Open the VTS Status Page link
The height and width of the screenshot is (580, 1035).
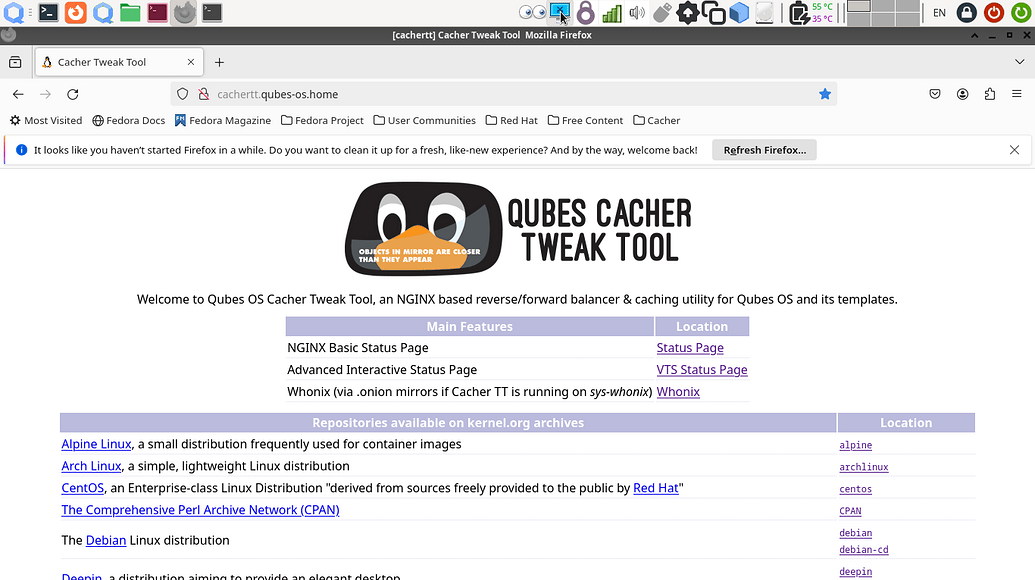click(702, 370)
